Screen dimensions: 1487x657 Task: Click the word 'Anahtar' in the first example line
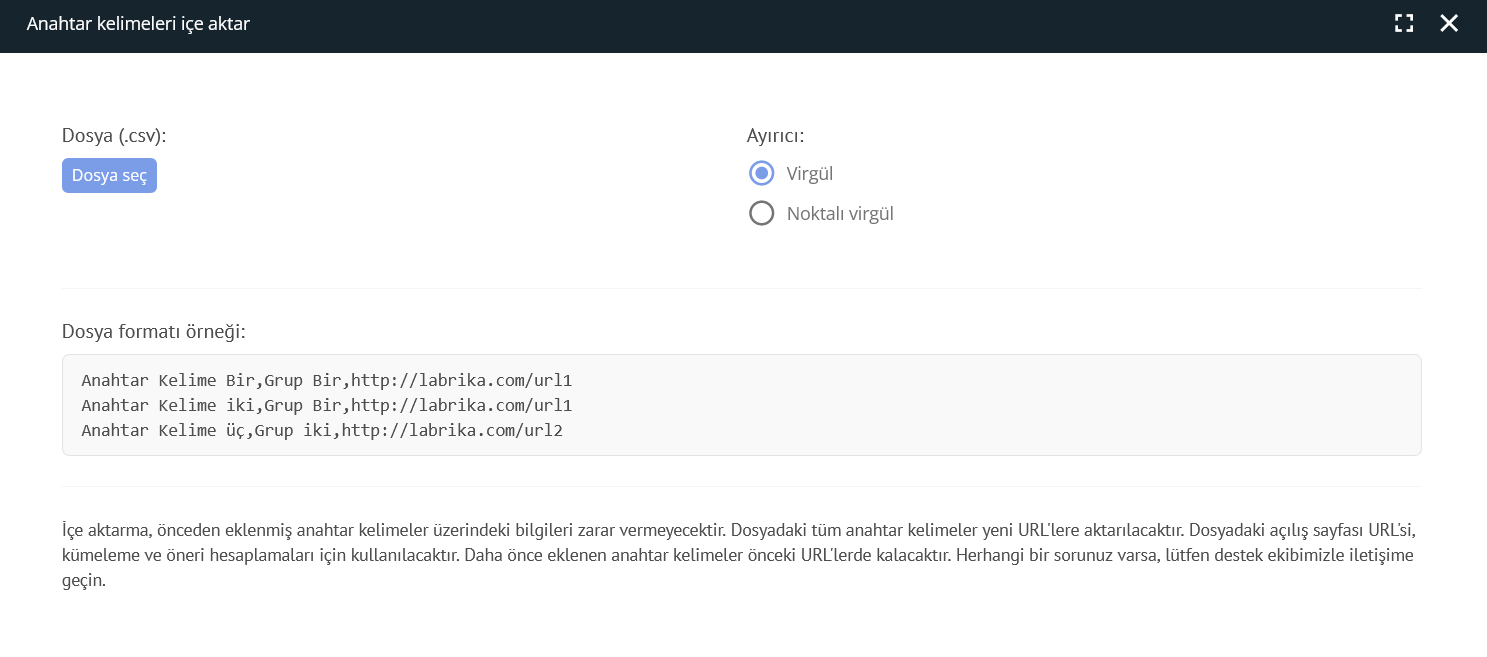pos(114,381)
